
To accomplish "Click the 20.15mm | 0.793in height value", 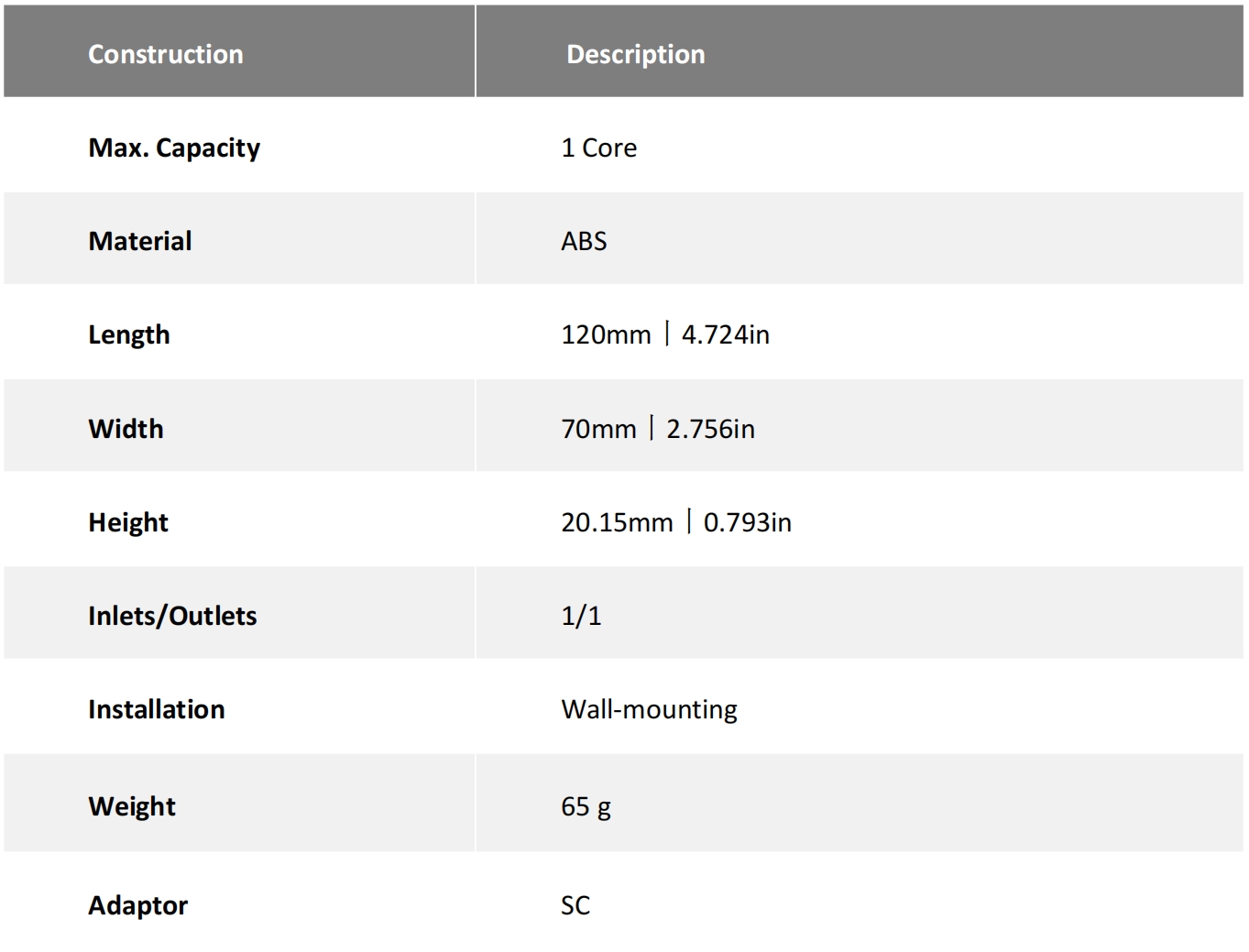I will point(675,522).
